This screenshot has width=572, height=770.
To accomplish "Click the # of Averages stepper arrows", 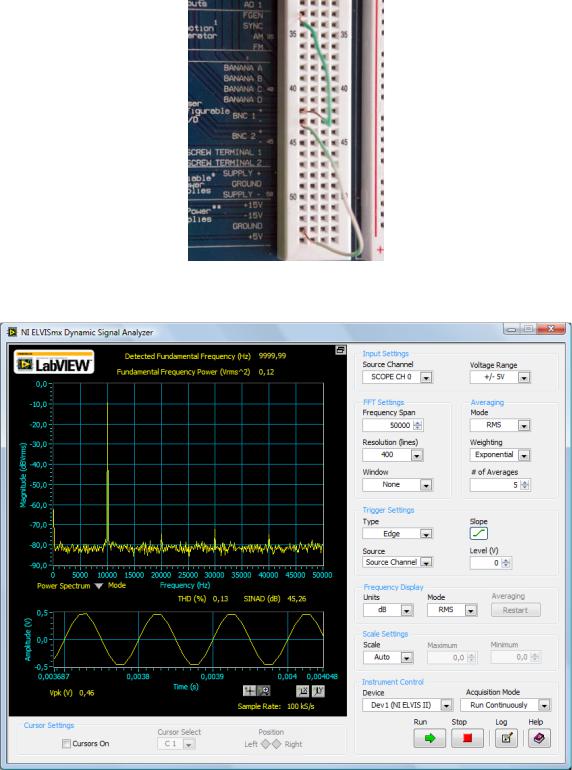I will [525, 485].
